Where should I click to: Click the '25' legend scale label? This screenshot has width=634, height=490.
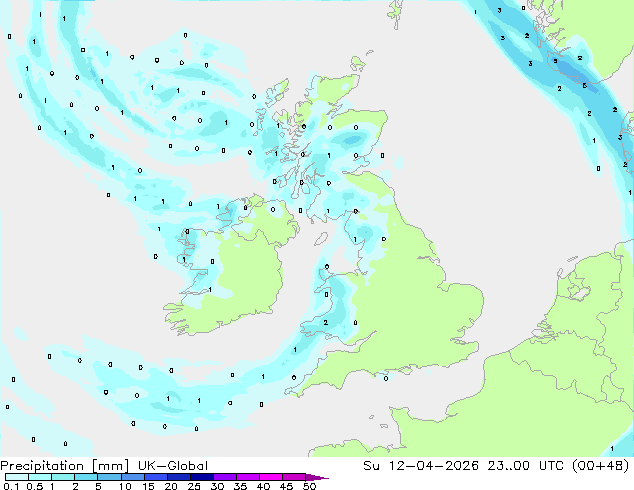point(194,486)
